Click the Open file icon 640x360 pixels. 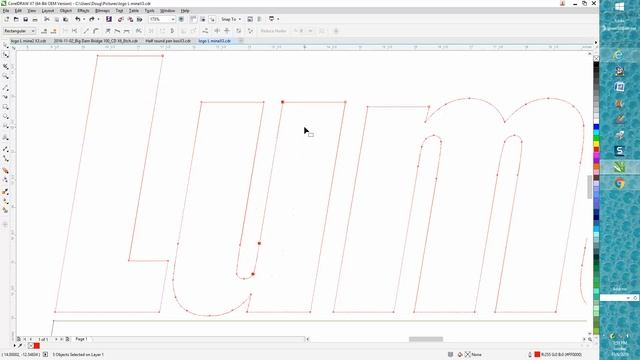16,19
